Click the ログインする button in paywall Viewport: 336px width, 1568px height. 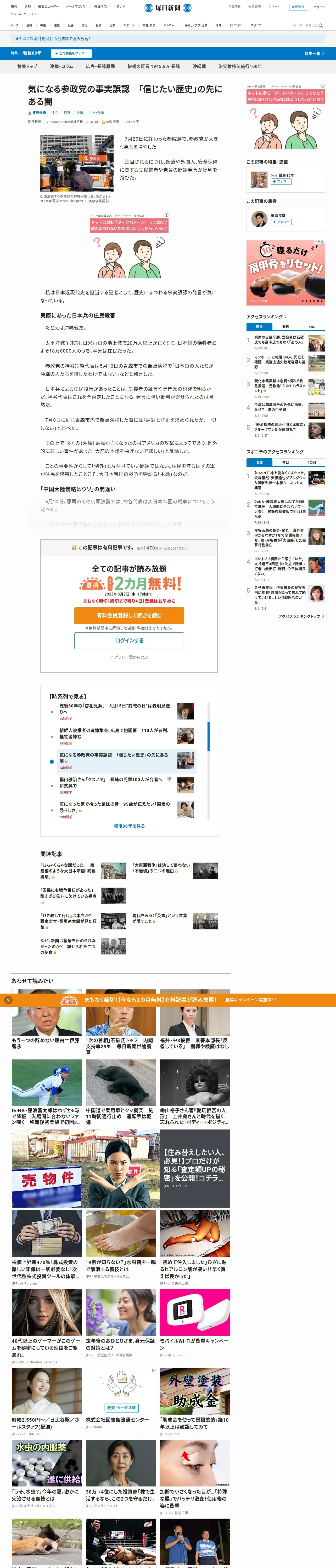129,640
